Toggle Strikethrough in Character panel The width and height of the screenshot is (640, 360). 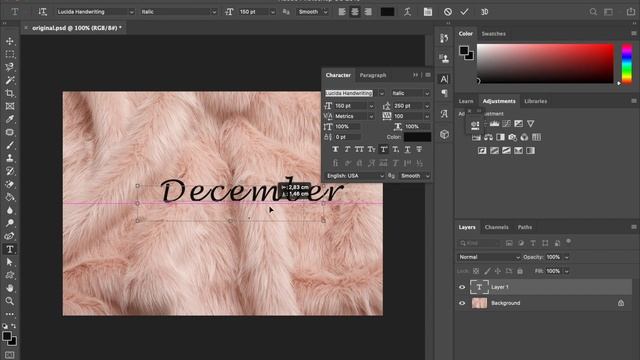[419, 149]
